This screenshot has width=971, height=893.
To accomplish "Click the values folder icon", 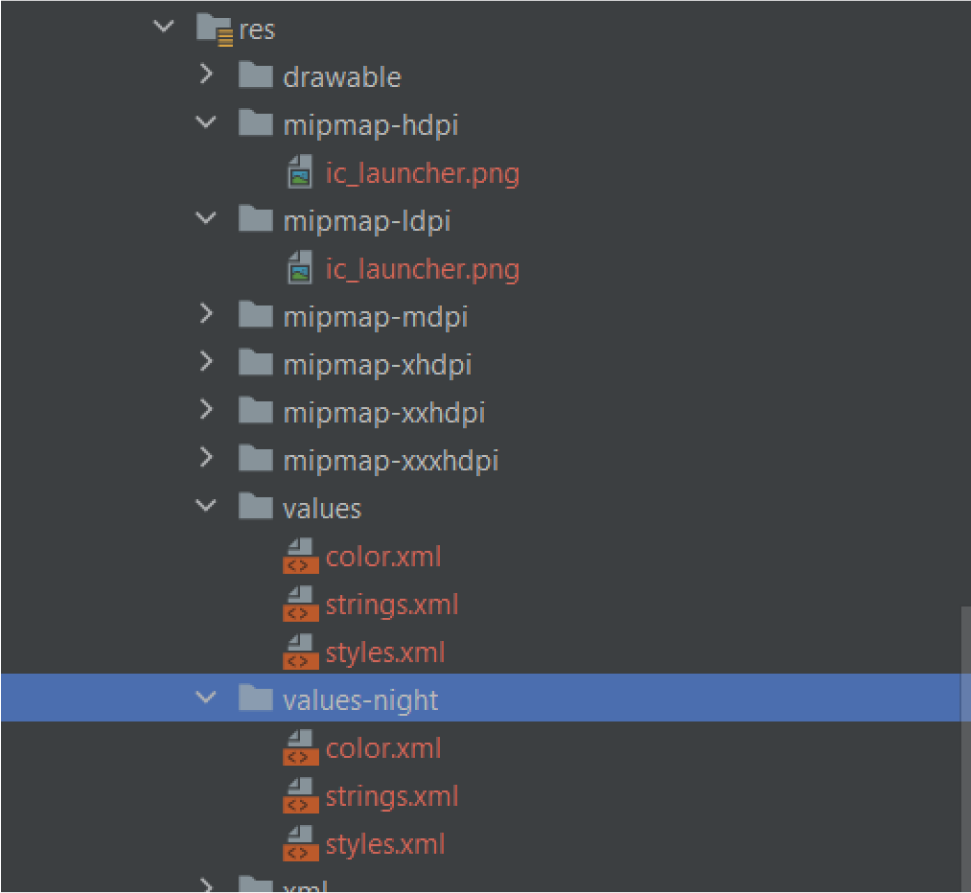I will click(x=256, y=506).
